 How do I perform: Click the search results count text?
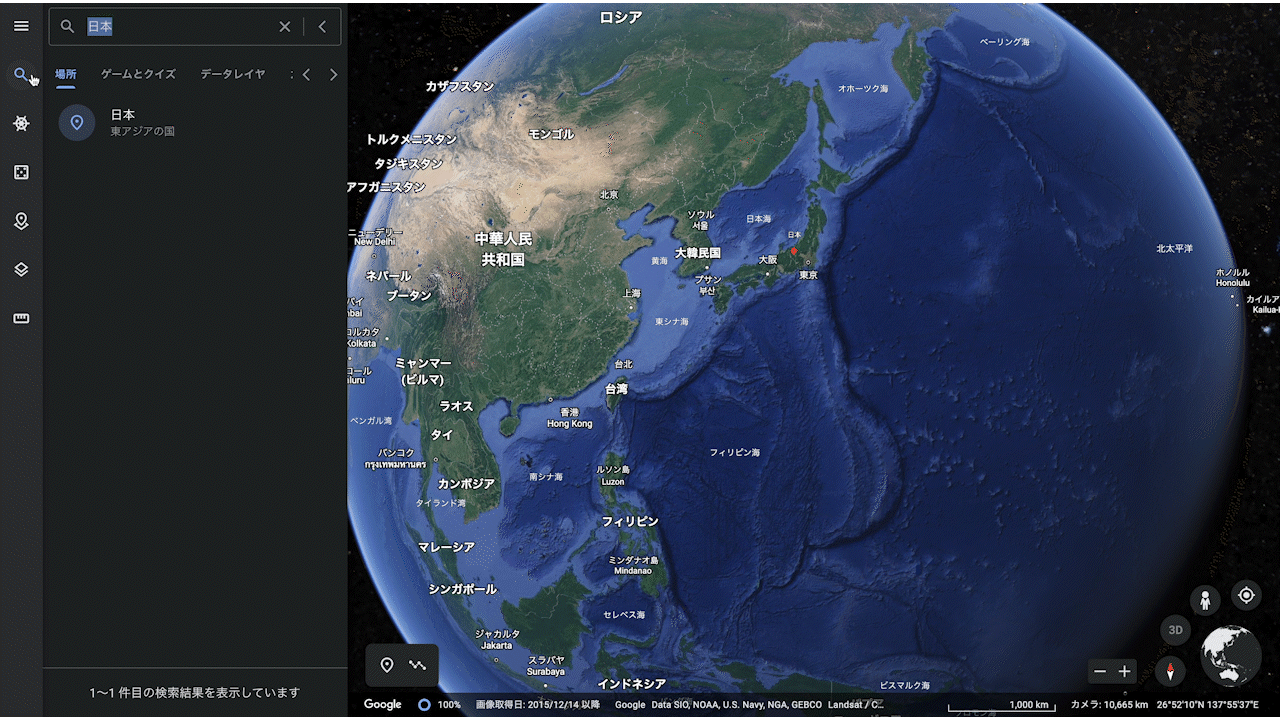tap(195, 692)
